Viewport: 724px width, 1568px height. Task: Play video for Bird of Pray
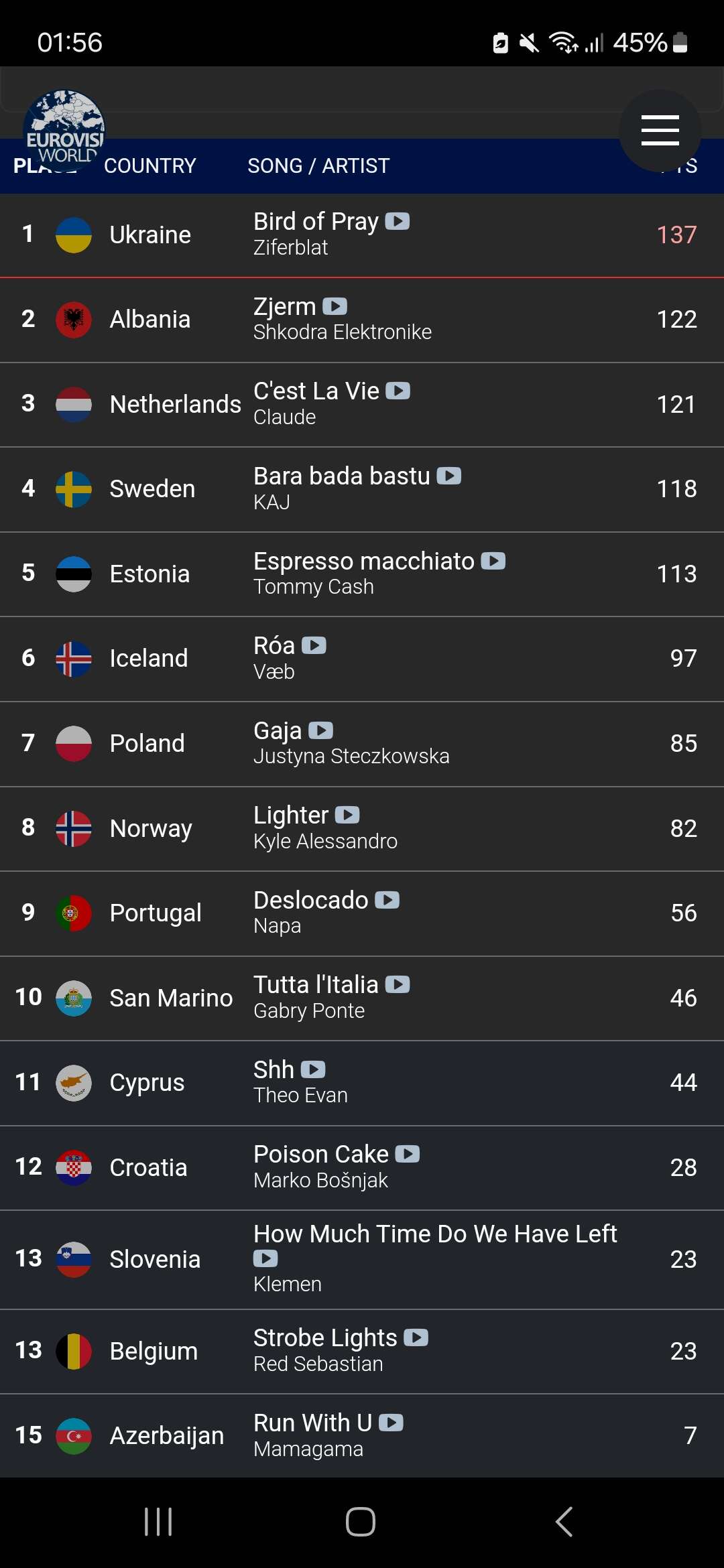pyautogui.click(x=398, y=221)
